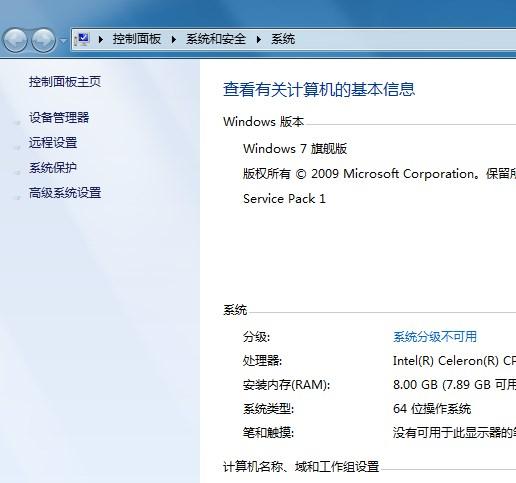Go back with the Back arrow button

(x=15, y=40)
